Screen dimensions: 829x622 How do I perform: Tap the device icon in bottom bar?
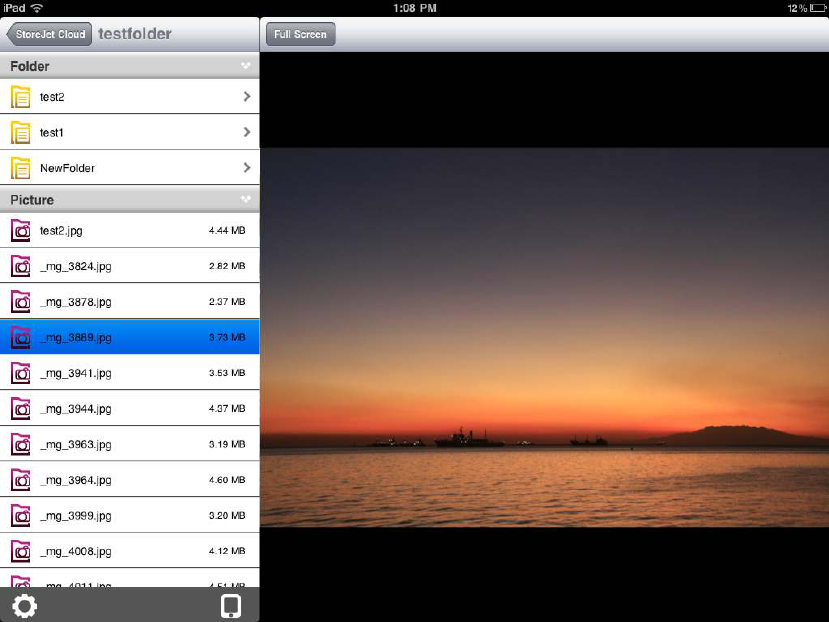point(231,606)
